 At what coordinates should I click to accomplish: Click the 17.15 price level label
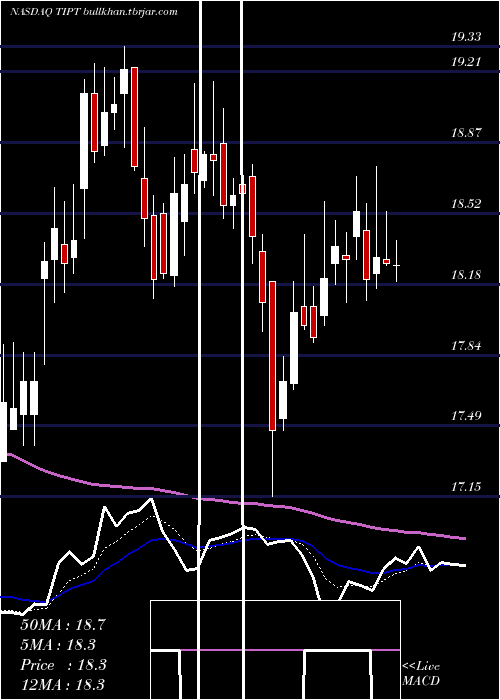(x=466, y=486)
